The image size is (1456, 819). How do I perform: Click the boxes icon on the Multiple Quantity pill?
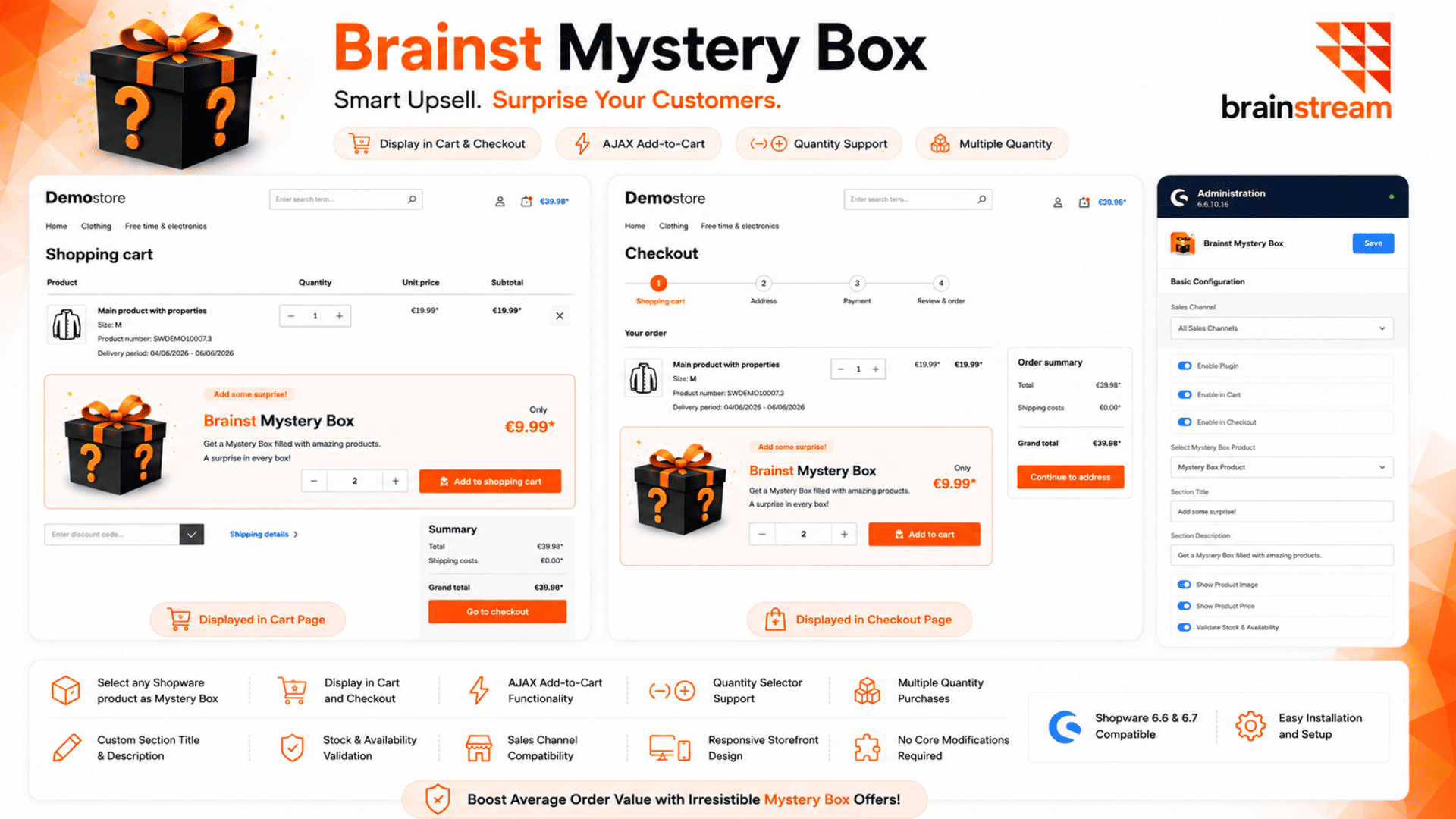tap(940, 144)
